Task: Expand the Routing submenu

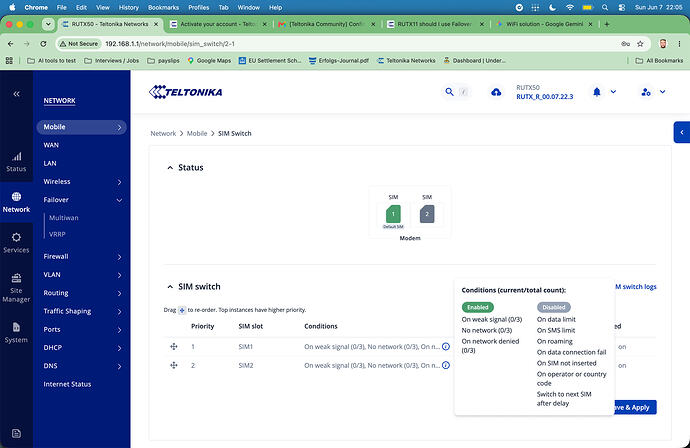Action: coord(119,293)
